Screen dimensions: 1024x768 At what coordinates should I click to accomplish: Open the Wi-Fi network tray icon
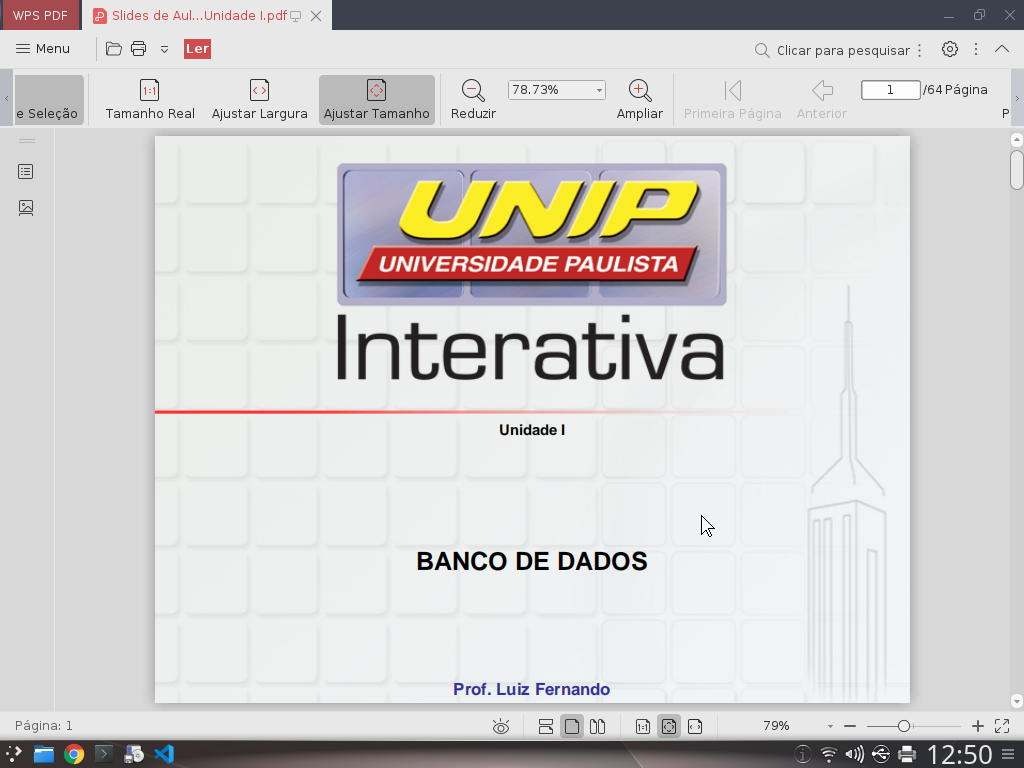coord(829,754)
